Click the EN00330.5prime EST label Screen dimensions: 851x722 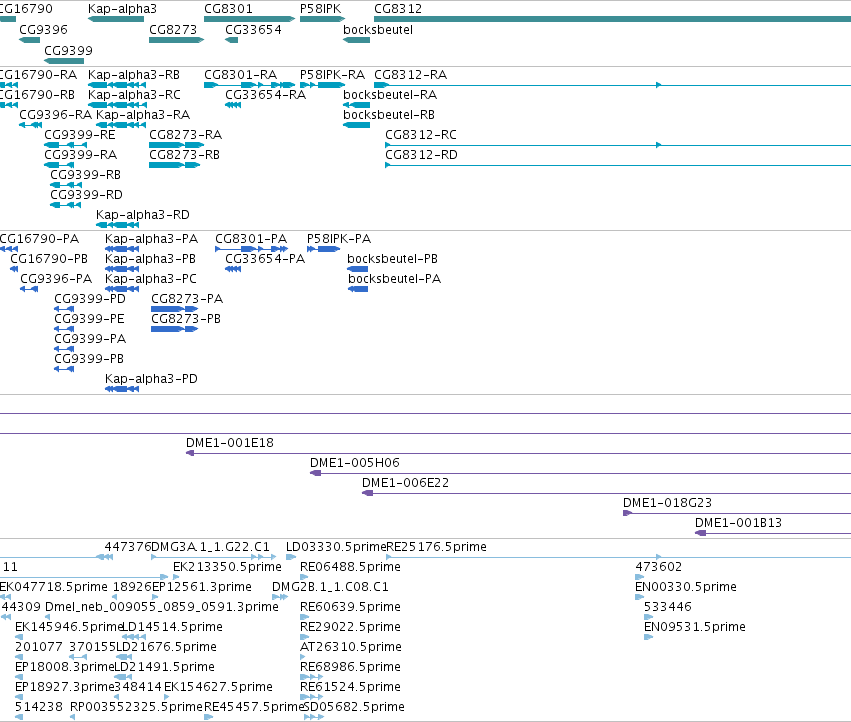click(686, 587)
